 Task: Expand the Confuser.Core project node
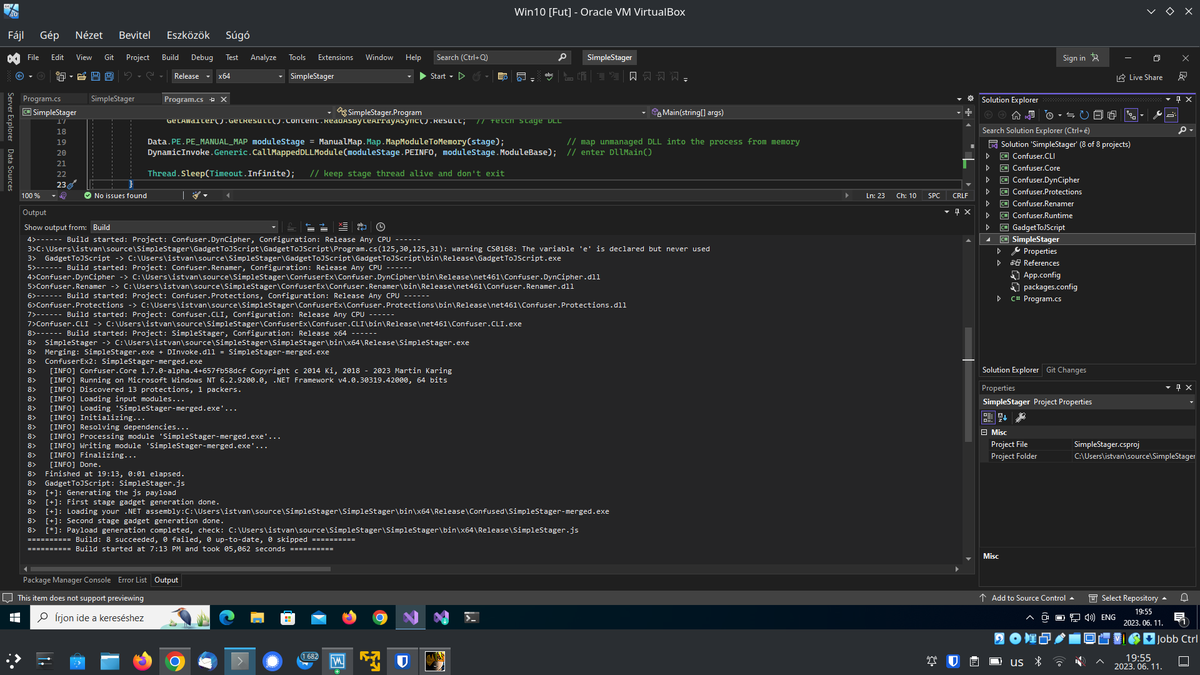click(x=989, y=168)
